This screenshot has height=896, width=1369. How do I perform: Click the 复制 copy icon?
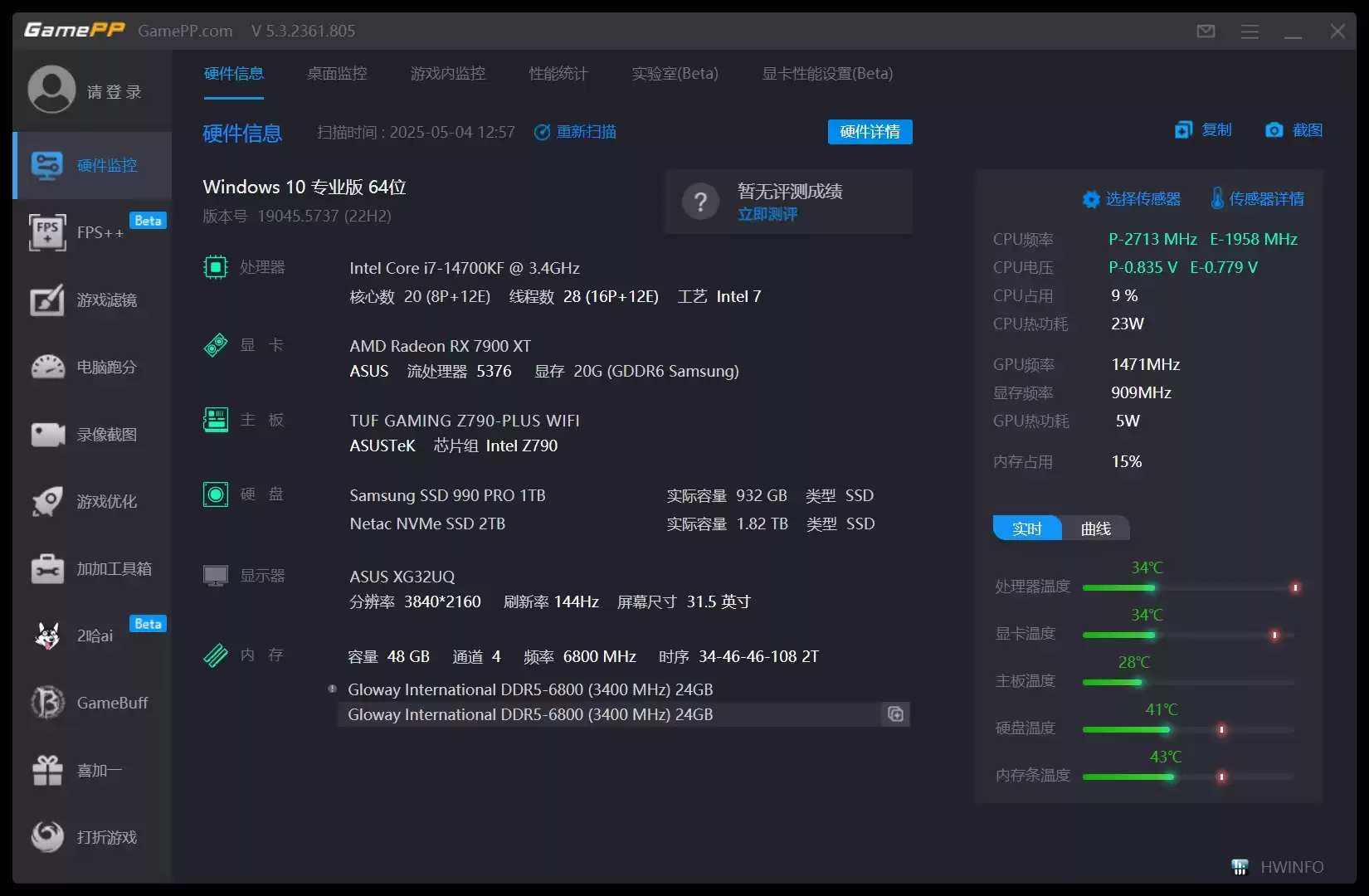[1183, 129]
